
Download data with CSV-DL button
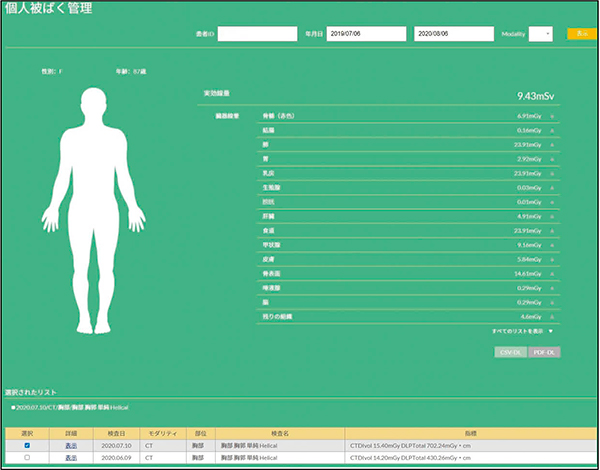point(510,352)
